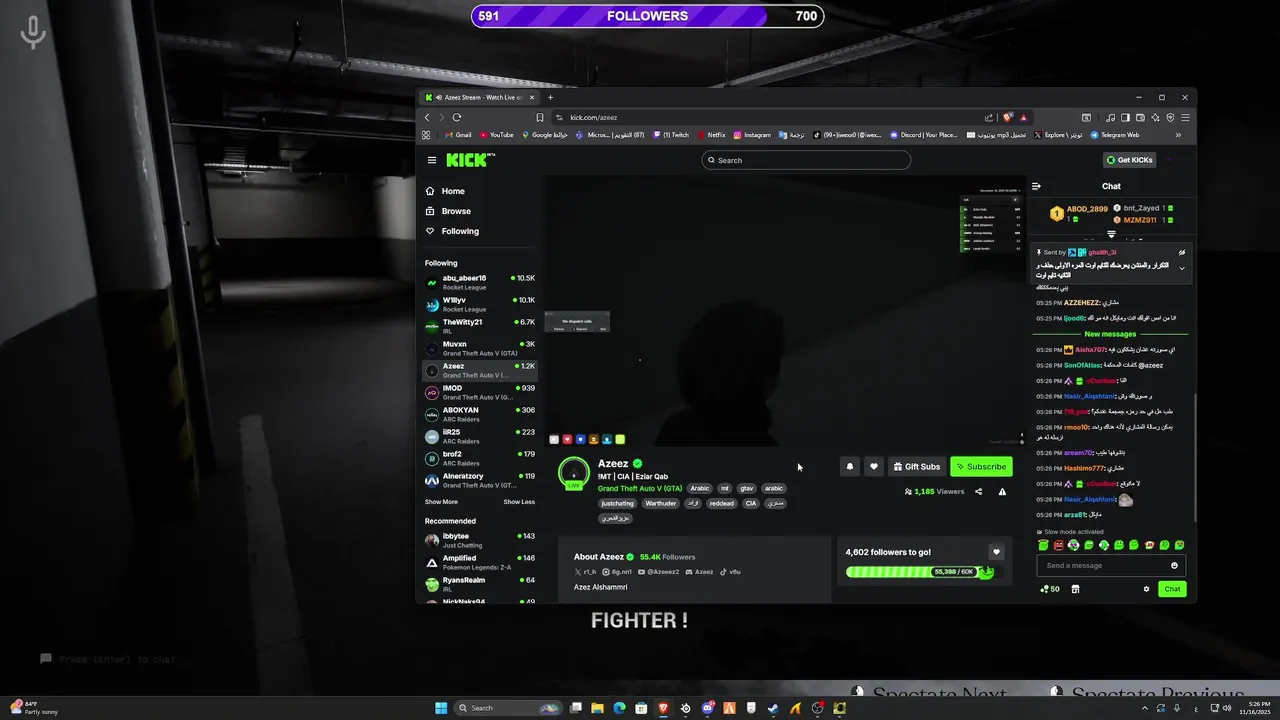Open IMOD channel in Following

pyautogui.click(x=480, y=392)
